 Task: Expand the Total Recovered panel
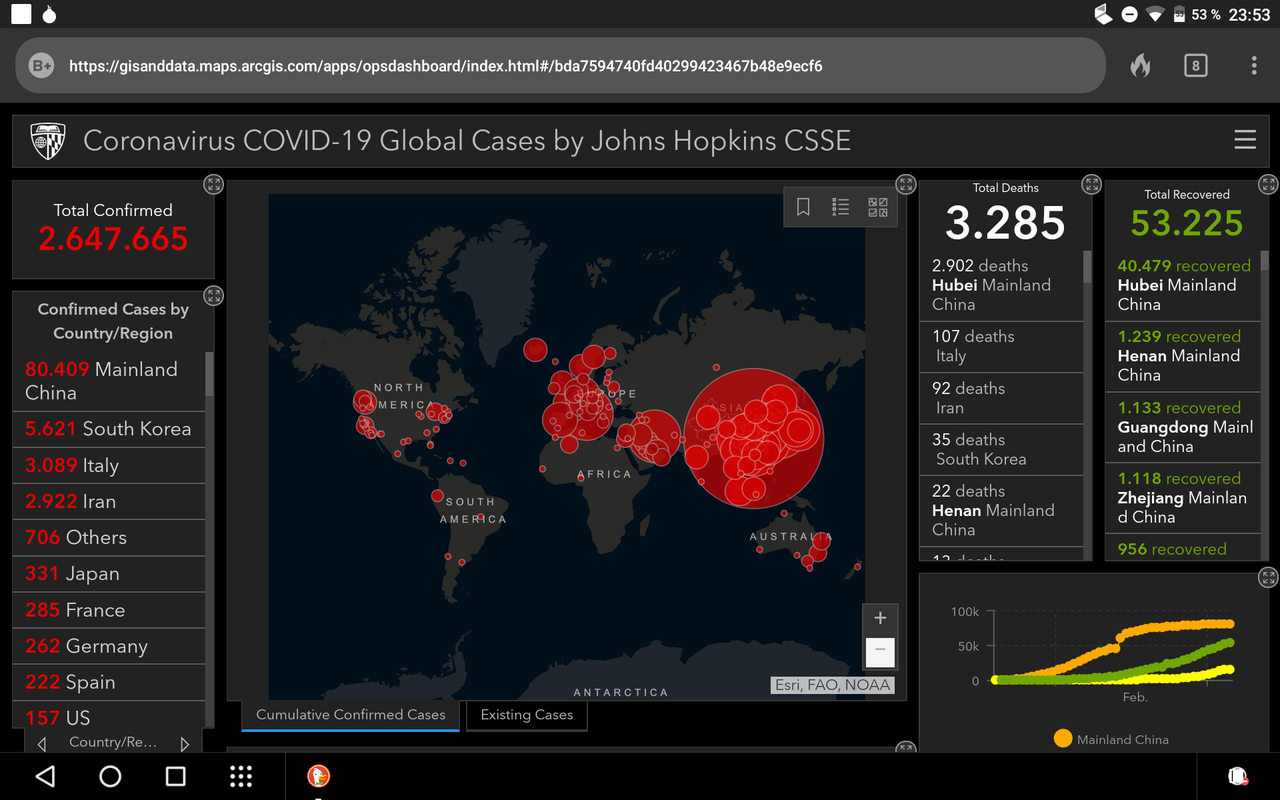tap(1269, 184)
